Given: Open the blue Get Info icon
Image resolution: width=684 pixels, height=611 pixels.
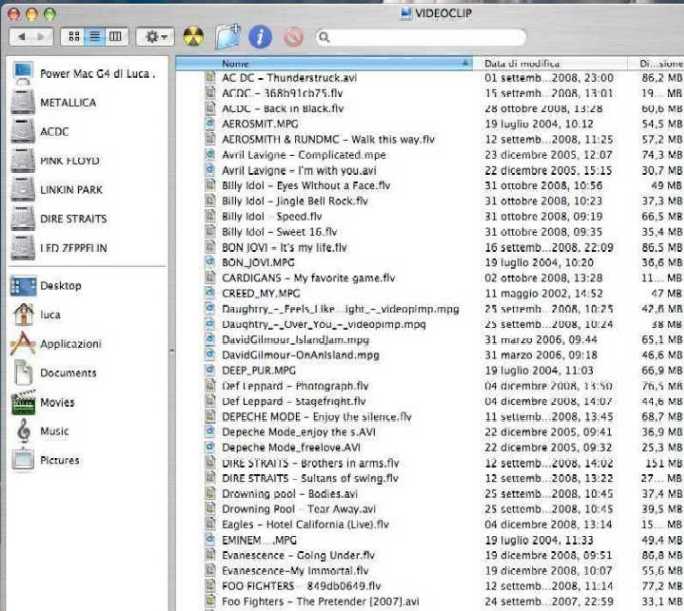Looking at the screenshot, I should (260, 37).
